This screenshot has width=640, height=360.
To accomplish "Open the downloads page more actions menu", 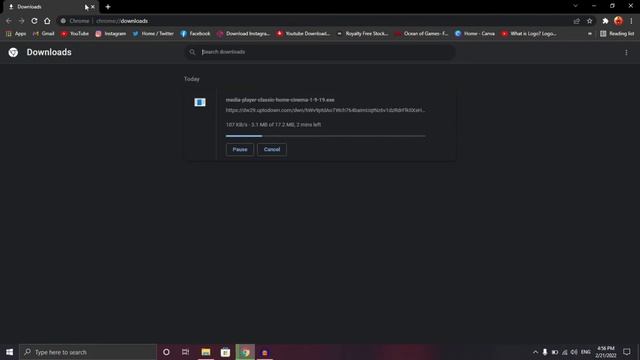I will tap(627, 52).
